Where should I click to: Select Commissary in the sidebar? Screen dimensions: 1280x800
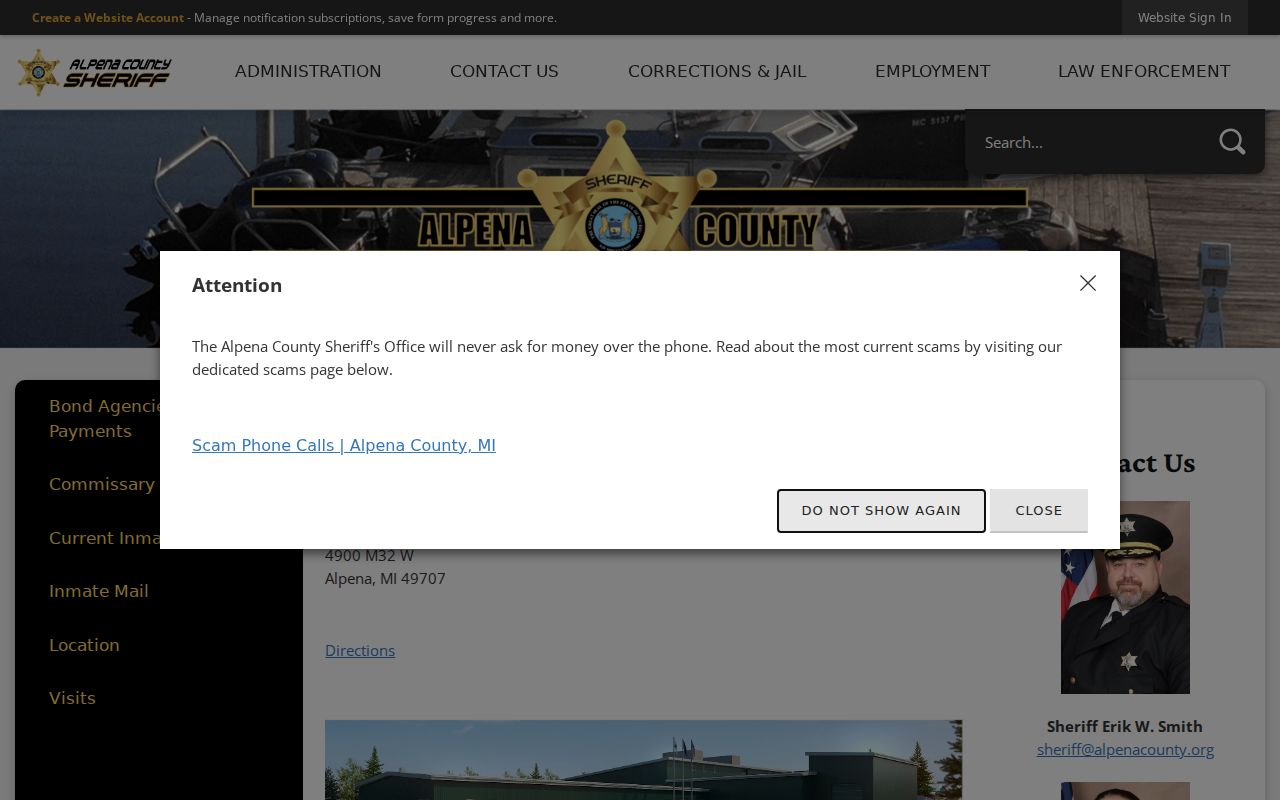click(102, 484)
